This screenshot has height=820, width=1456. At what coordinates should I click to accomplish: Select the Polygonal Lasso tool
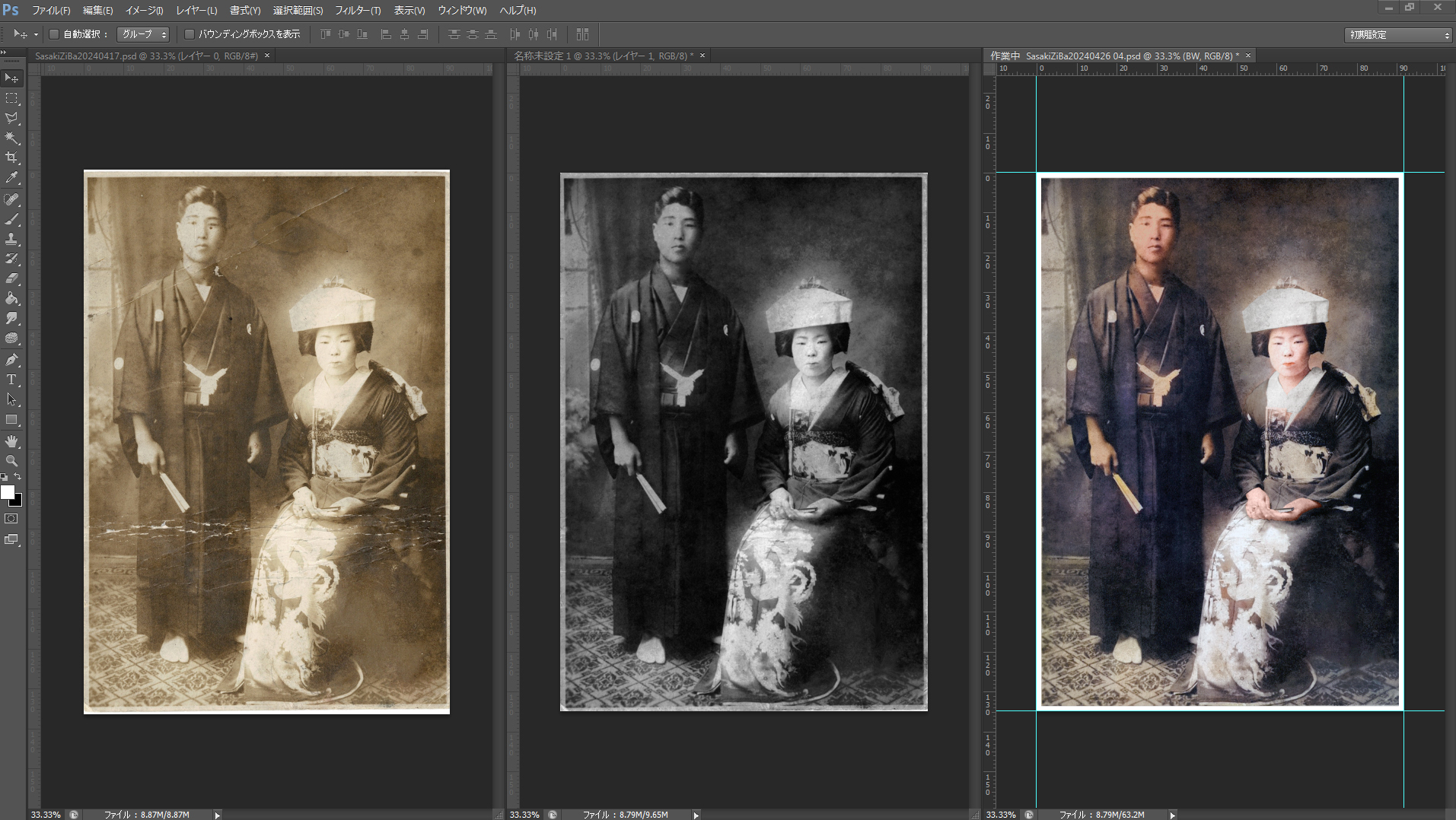[11, 118]
